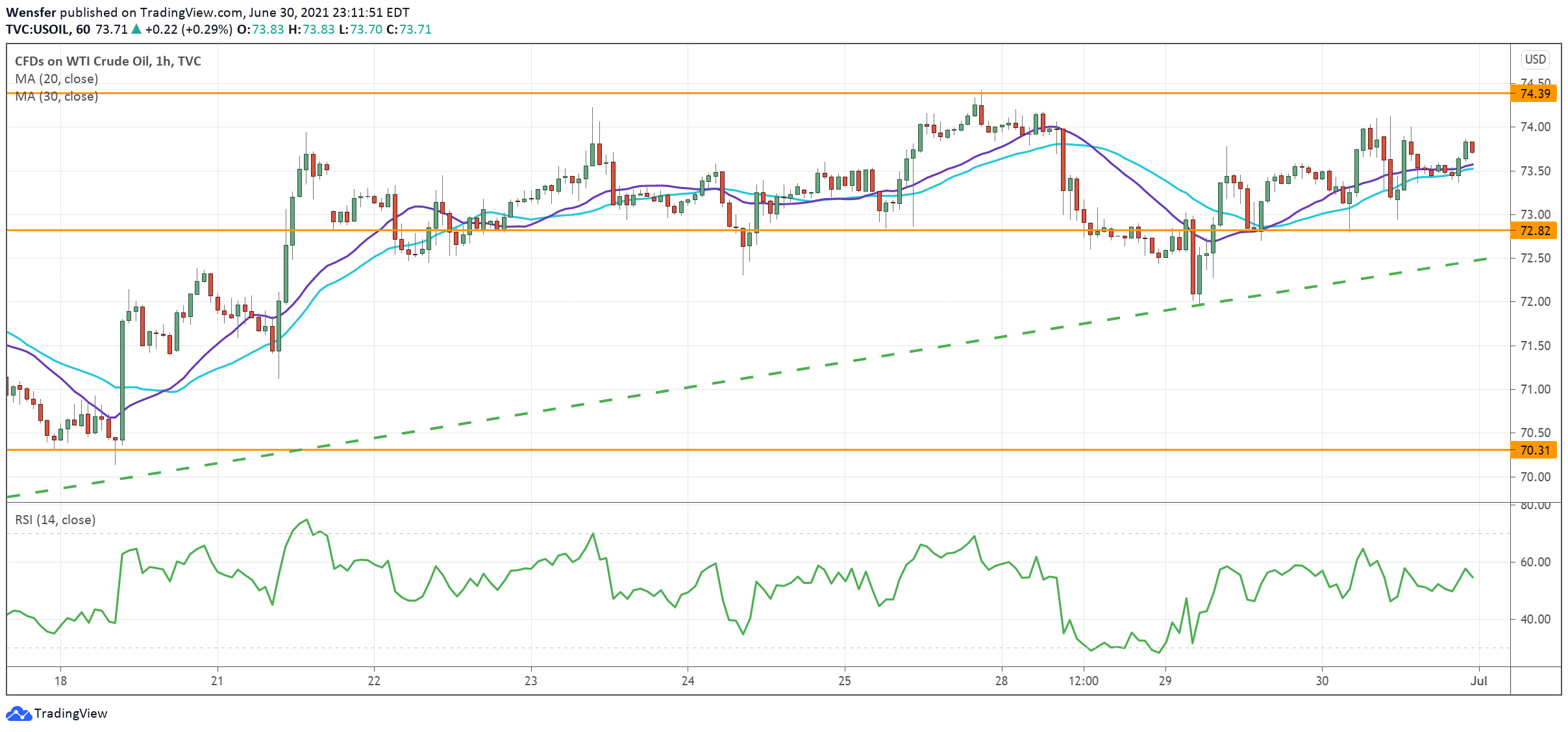Toggle the RSI (14, close) indicator legend
The image size is (1568, 732).
point(55,520)
